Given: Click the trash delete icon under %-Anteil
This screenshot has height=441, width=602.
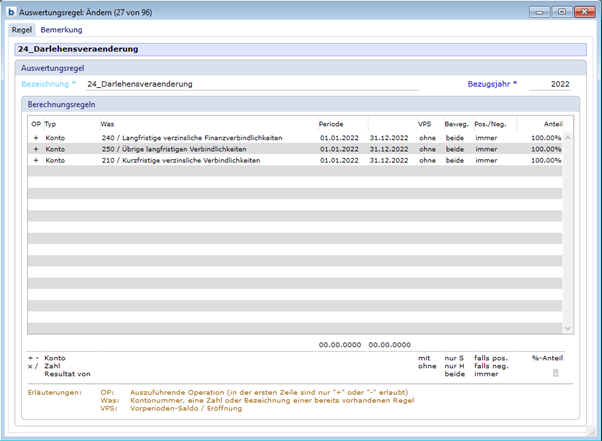Looking at the screenshot, I should (x=556, y=372).
